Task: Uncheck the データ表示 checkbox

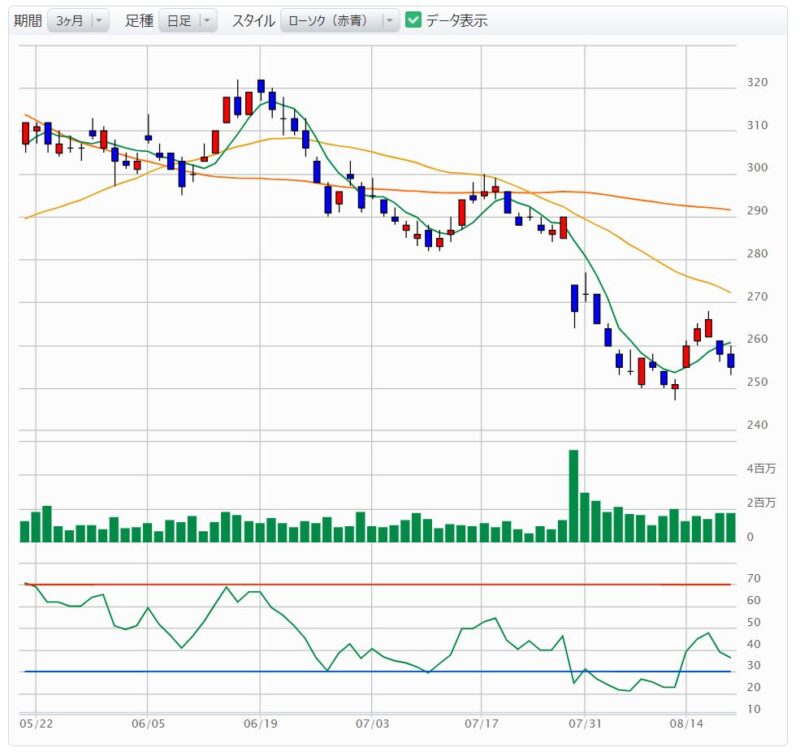Action: [x=413, y=20]
